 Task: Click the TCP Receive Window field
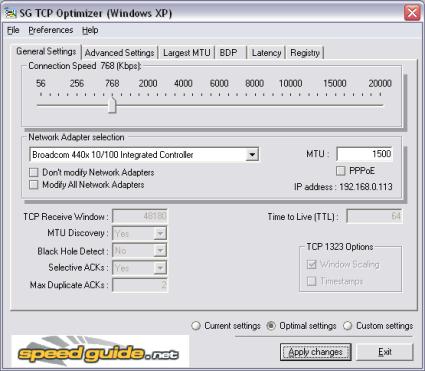point(140,216)
